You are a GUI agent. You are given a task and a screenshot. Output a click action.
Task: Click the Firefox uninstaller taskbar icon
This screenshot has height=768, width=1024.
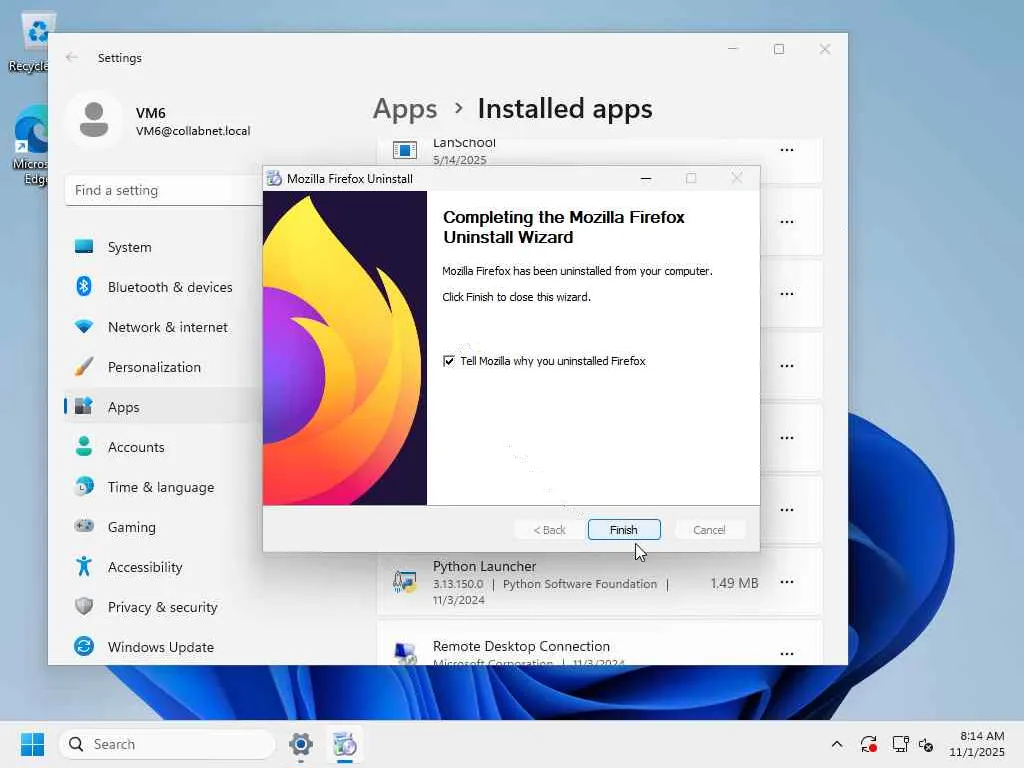(344, 744)
